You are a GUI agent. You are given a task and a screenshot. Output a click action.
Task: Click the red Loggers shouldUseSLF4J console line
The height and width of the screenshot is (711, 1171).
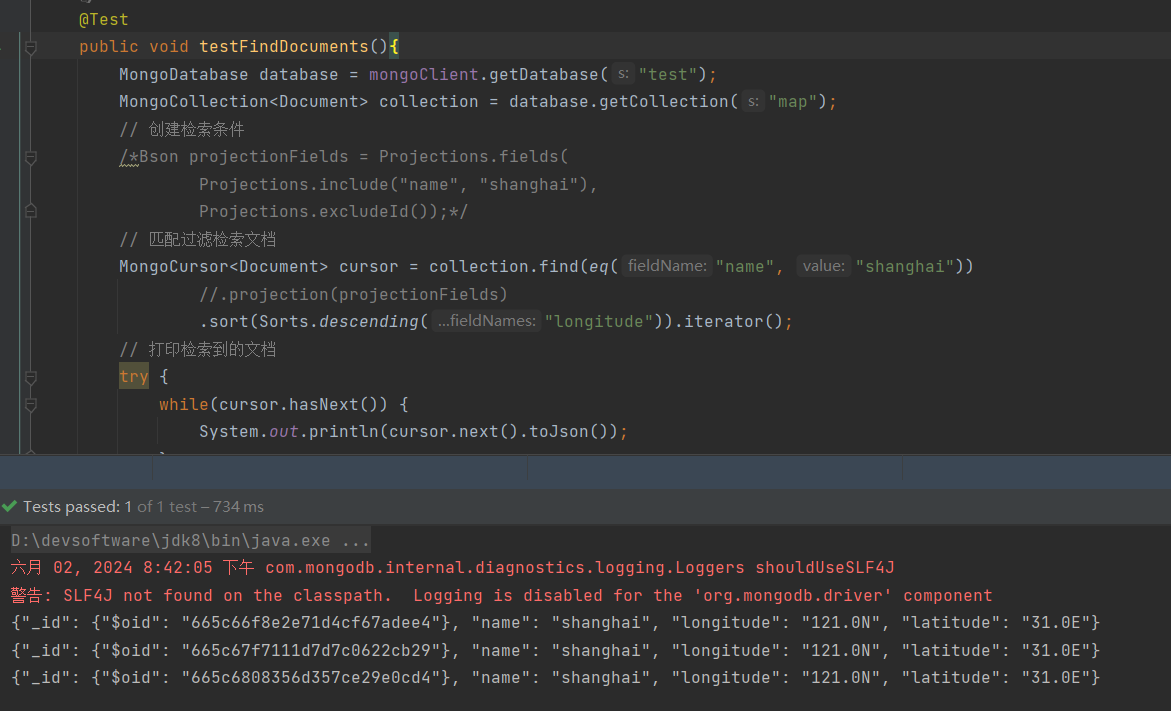[453, 568]
